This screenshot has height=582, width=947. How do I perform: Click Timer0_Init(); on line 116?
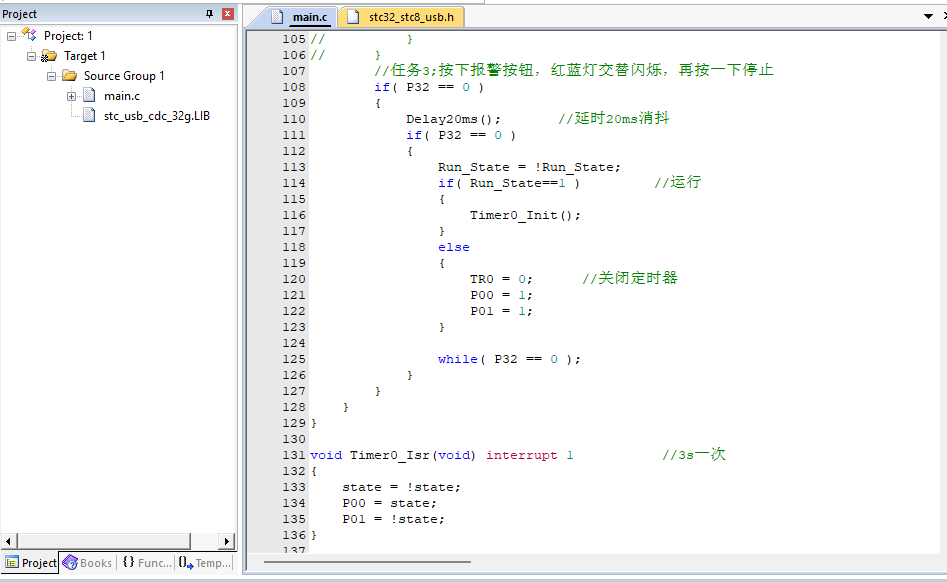(525, 215)
